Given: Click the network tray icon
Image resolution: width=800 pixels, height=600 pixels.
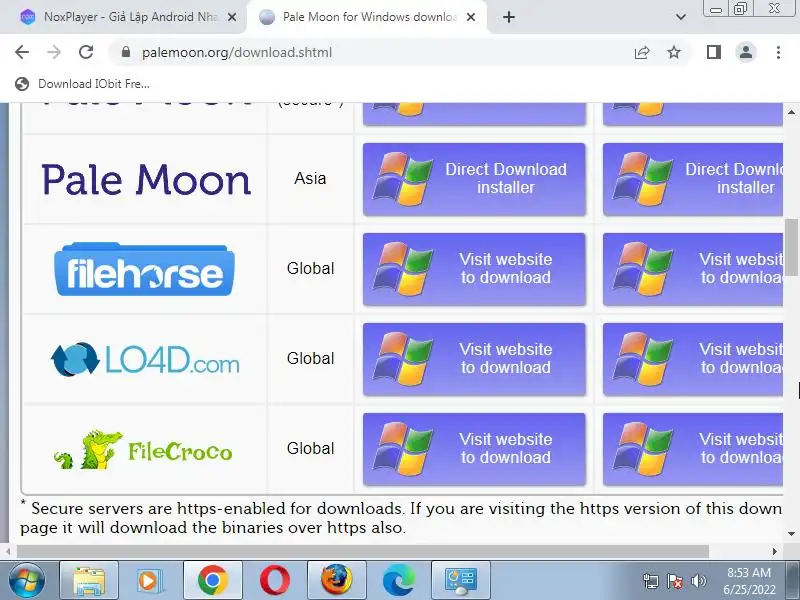Looking at the screenshot, I should [651, 581].
